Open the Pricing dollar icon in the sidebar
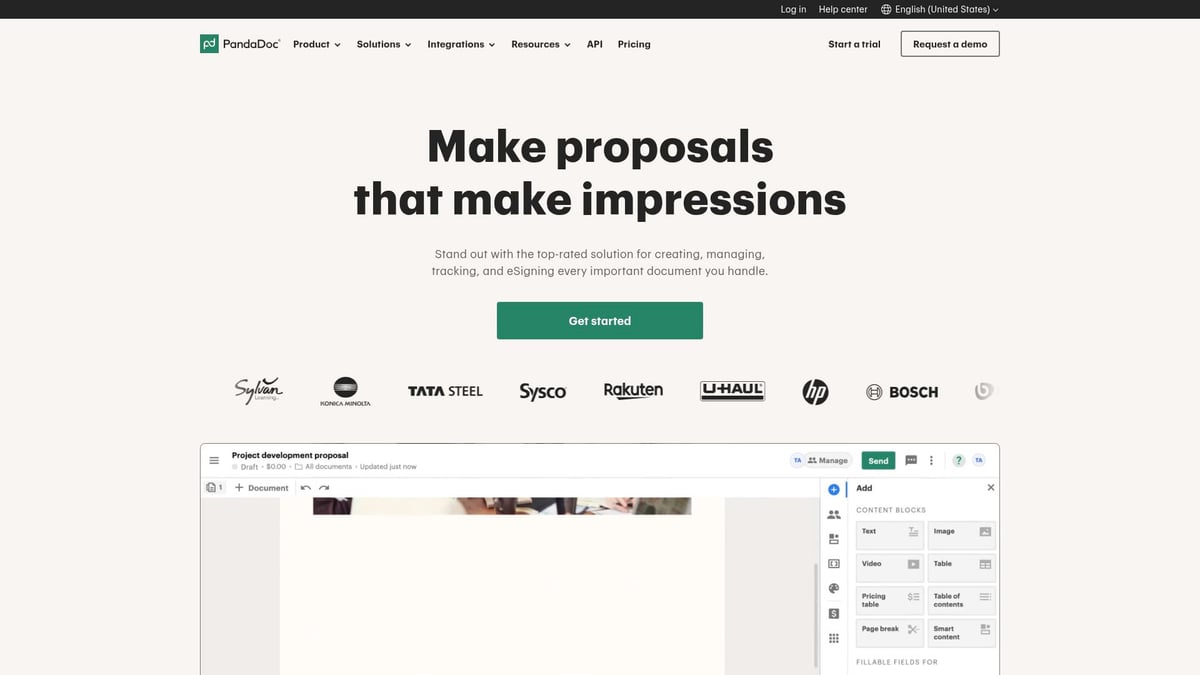 [x=833, y=613]
